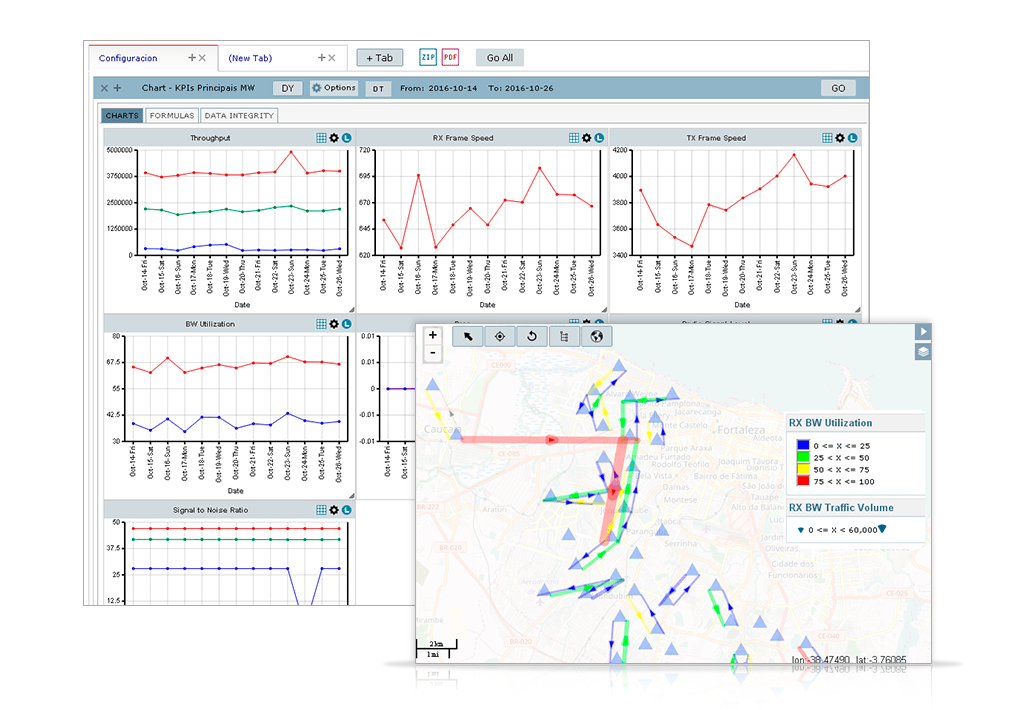Click the map locate target tool

point(499,336)
